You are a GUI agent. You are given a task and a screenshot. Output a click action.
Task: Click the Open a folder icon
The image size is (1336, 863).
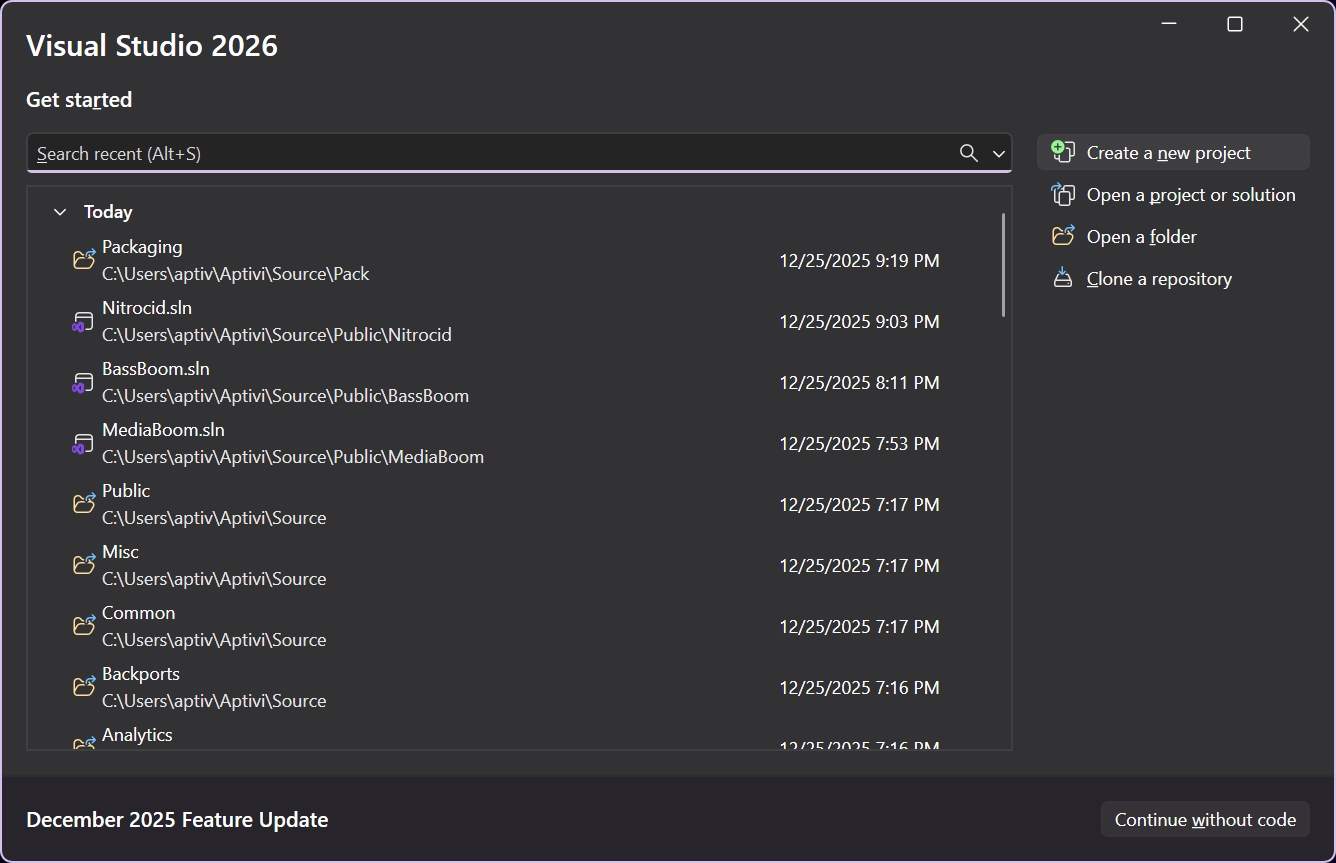pyautogui.click(x=1063, y=237)
